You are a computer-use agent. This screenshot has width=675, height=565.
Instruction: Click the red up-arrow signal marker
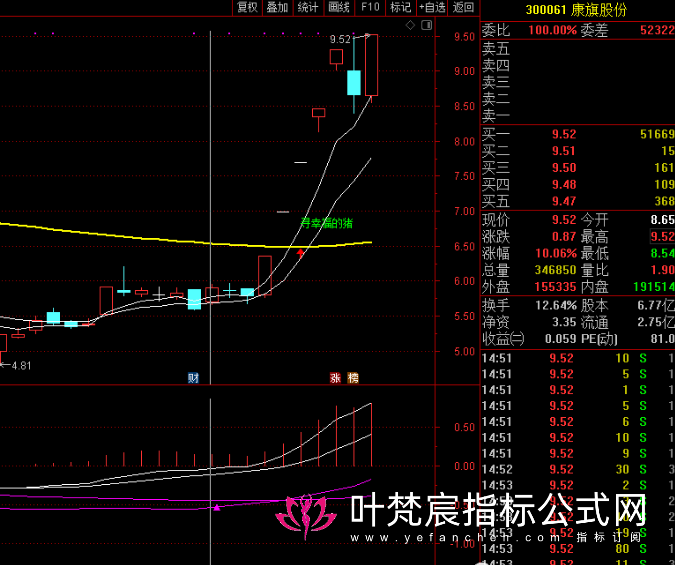[300, 253]
